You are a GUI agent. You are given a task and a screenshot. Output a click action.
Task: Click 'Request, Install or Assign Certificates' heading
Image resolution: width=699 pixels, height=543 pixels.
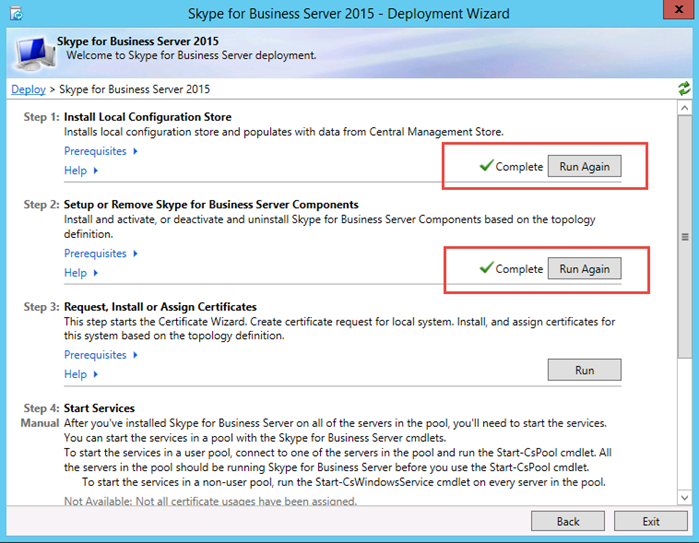pos(160,307)
